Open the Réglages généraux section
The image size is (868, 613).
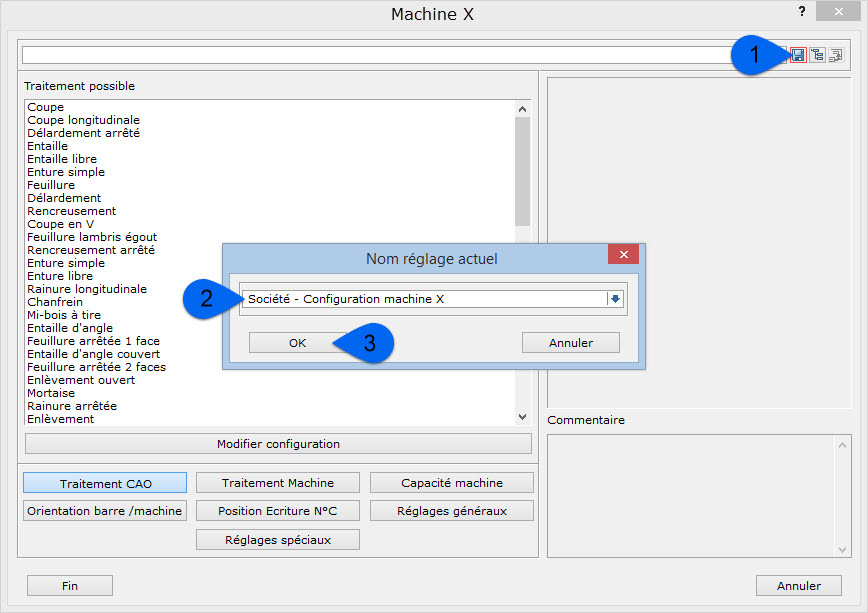click(x=451, y=511)
